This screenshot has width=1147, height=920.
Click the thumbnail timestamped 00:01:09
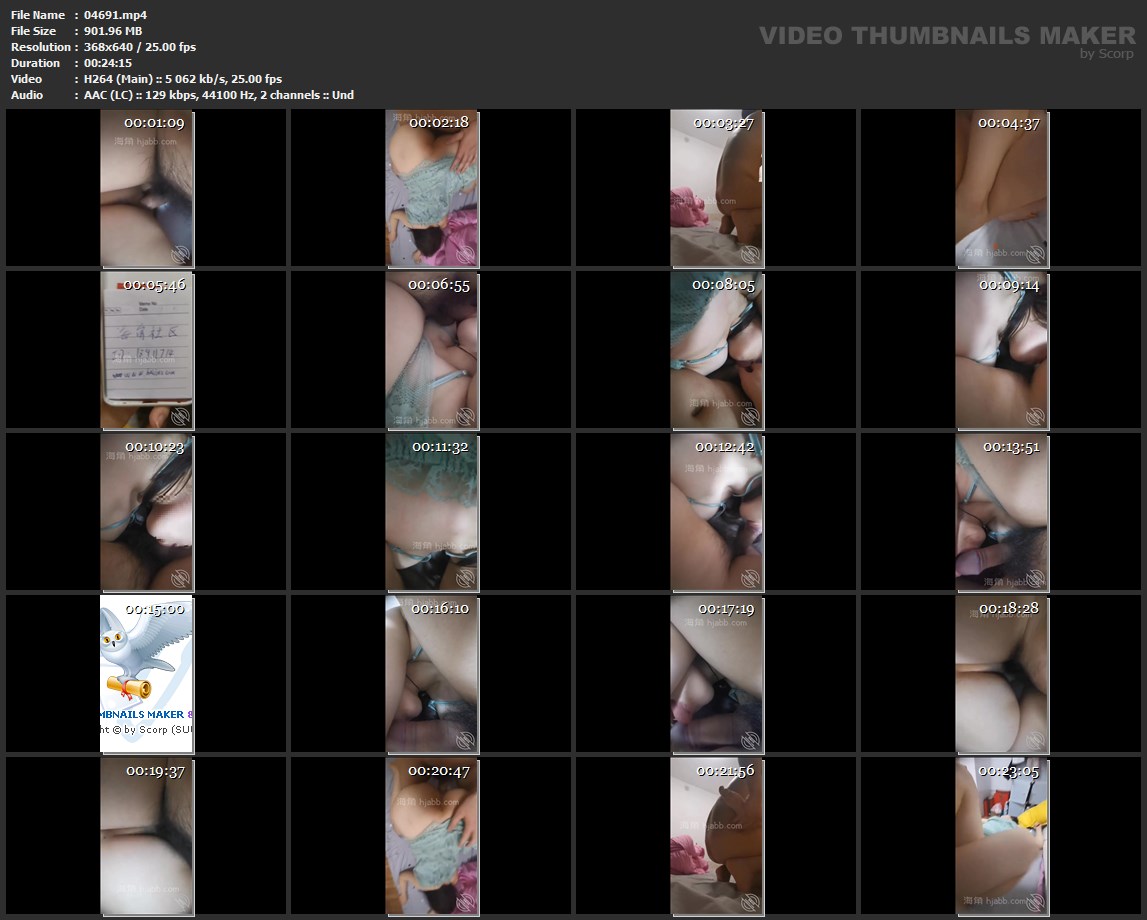(147, 188)
